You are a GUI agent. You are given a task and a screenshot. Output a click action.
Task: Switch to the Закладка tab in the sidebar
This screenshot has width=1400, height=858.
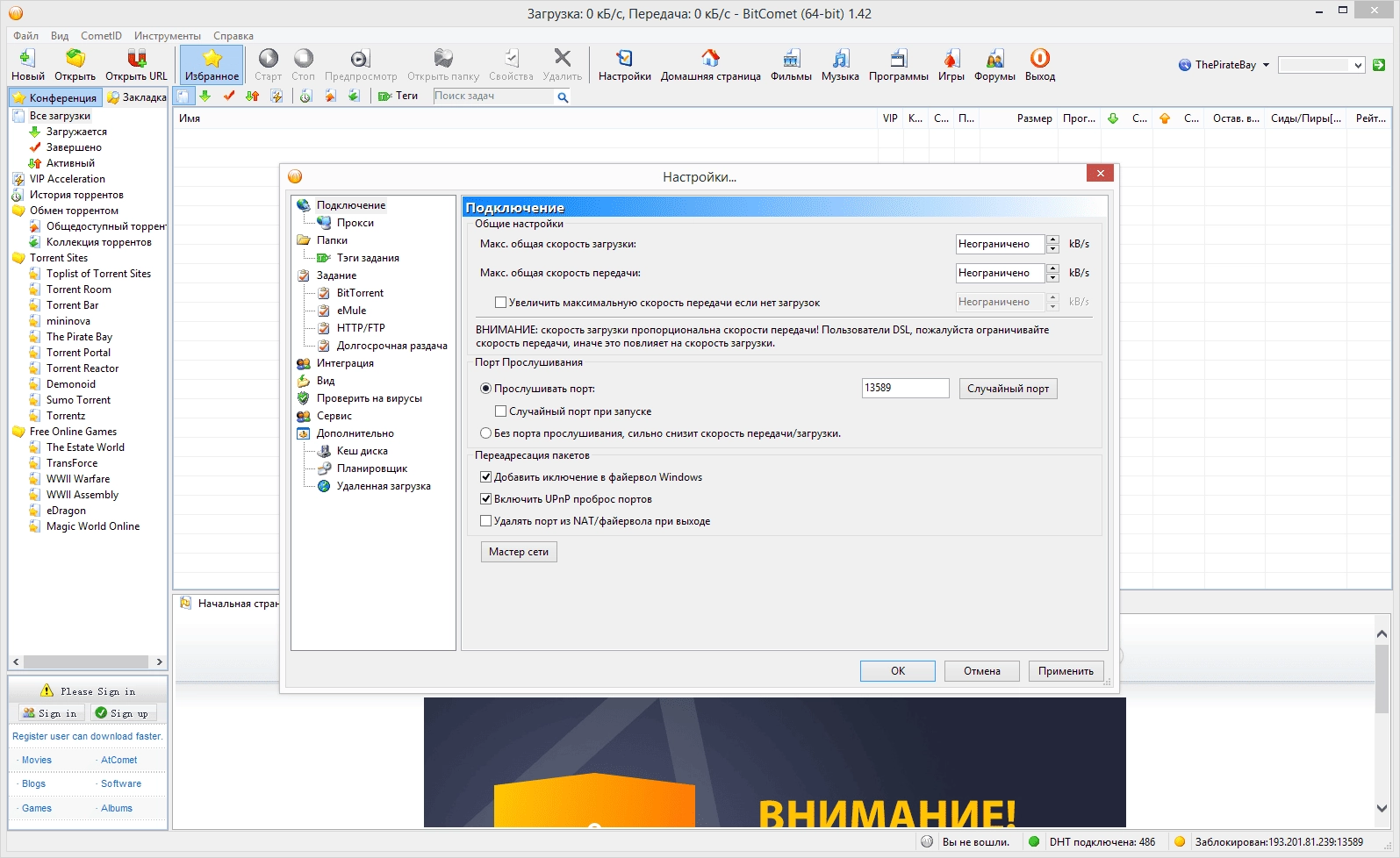pos(136,97)
